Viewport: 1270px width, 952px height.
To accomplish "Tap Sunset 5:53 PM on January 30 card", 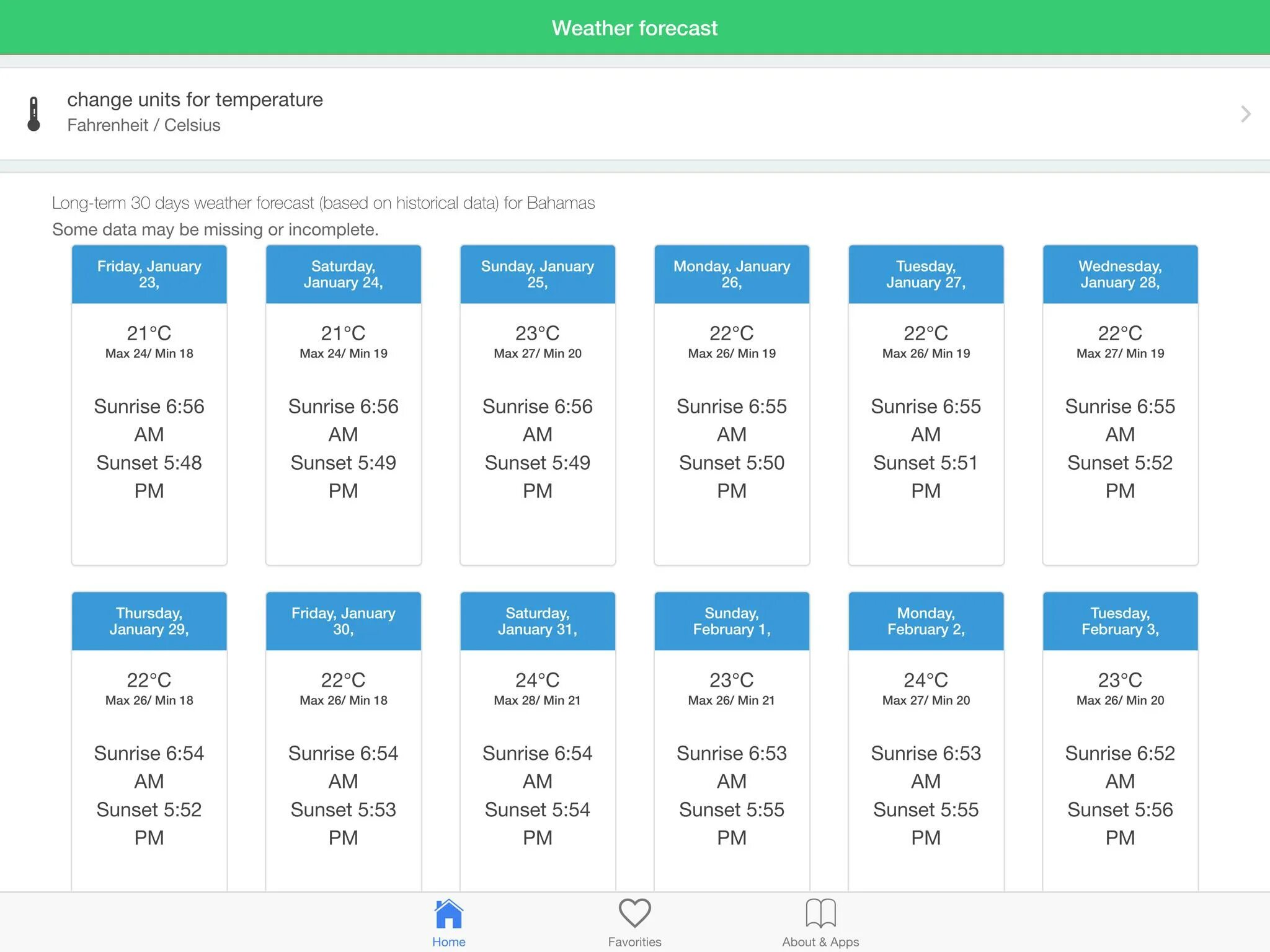I will 344,824.
